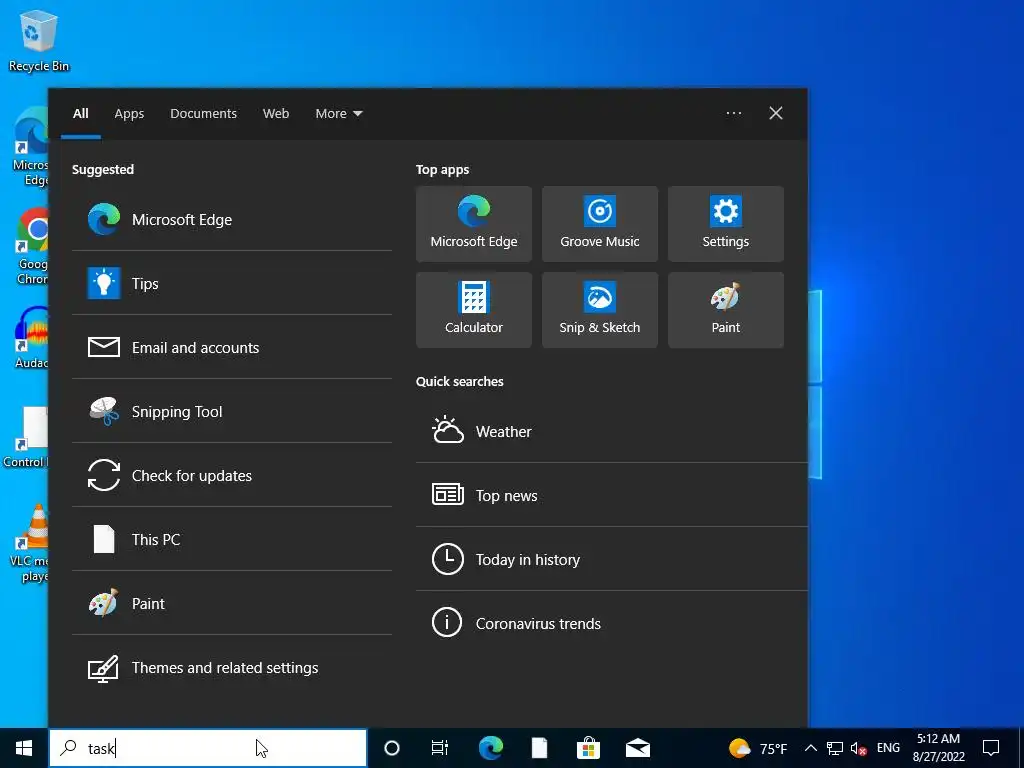Screen dimensions: 1024x768
Task: Select the Google Chrome desktop shortcut
Action: click(31, 247)
